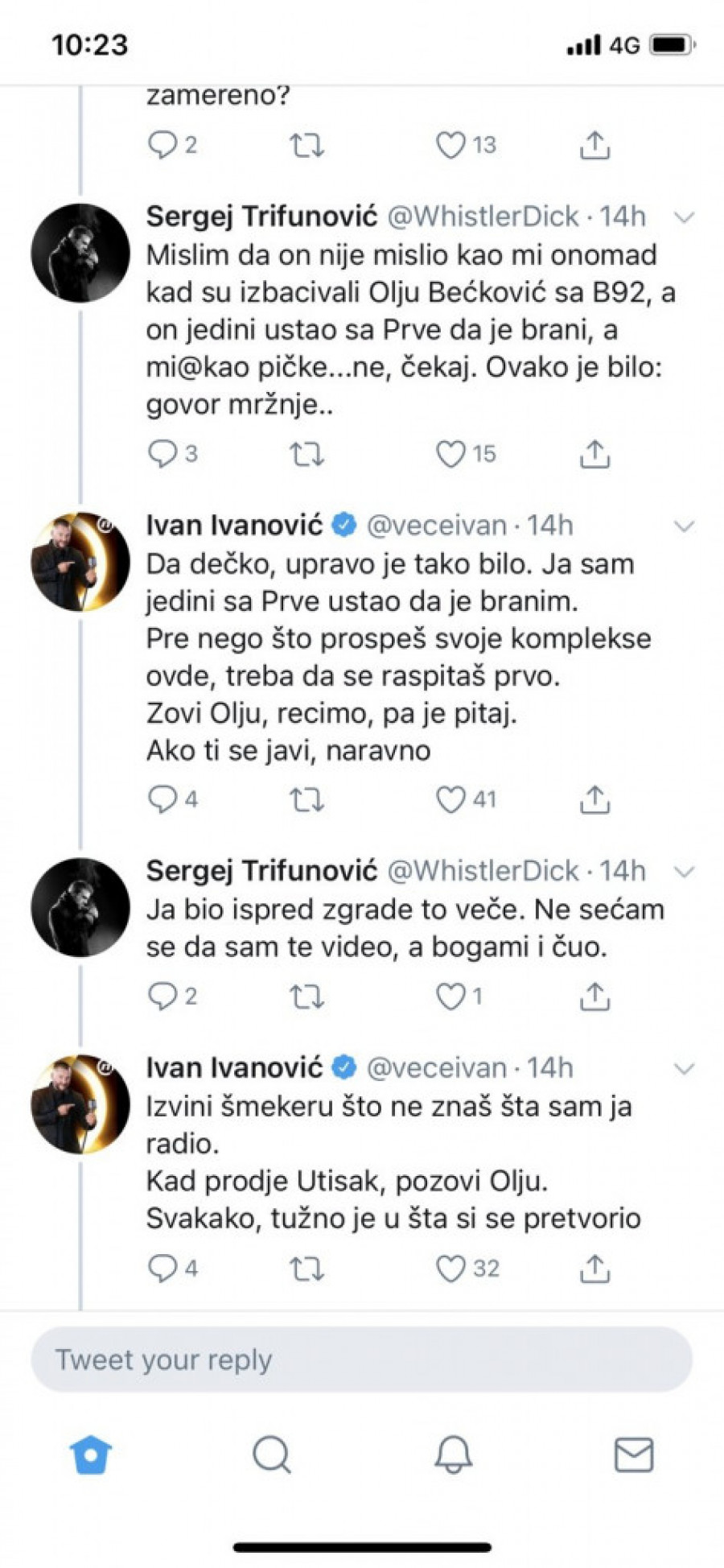View Ivan Ivanović's profile picture
The width and height of the screenshot is (724, 1568).
tap(80, 562)
